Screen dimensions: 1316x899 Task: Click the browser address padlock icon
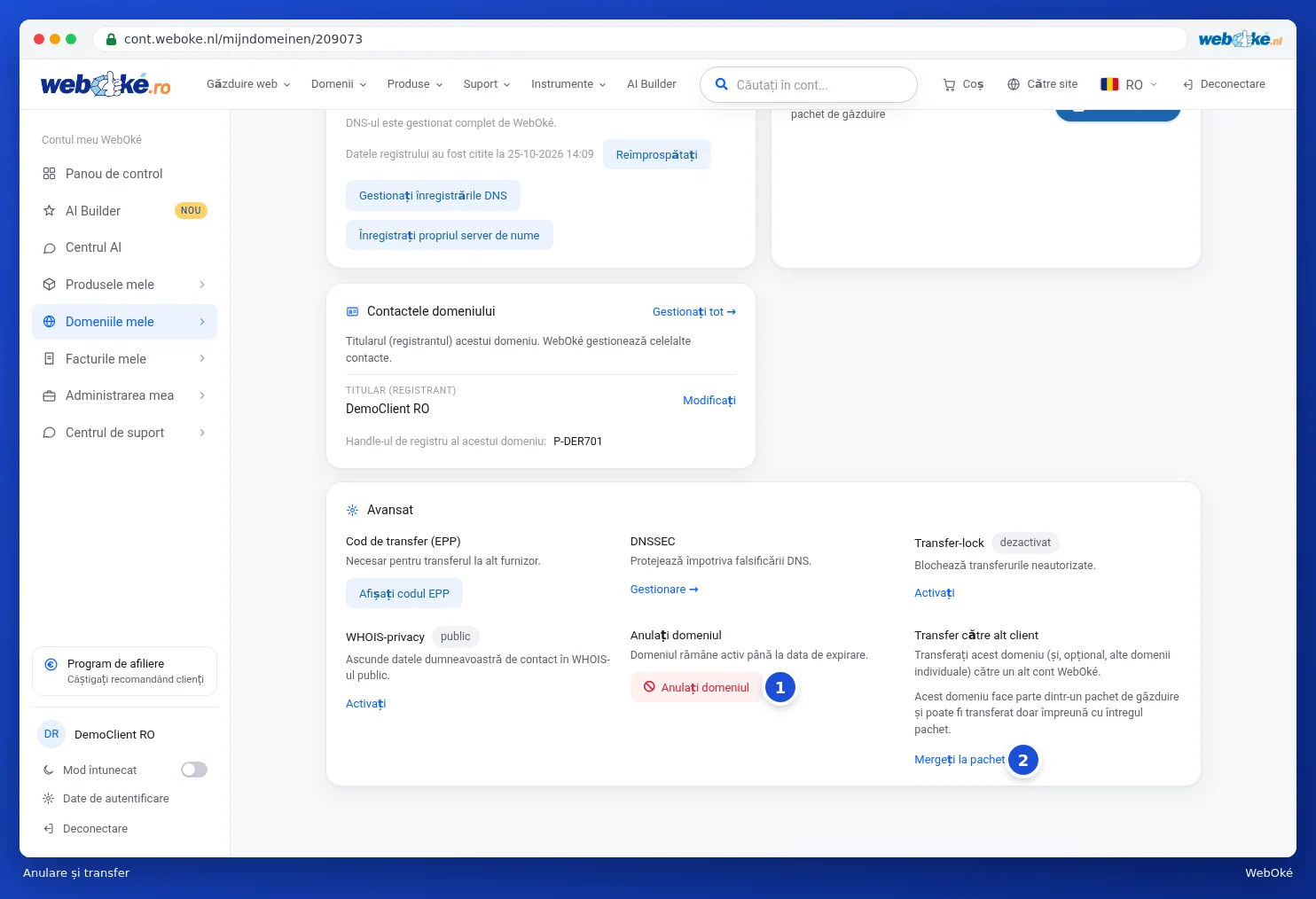pyautogui.click(x=111, y=39)
